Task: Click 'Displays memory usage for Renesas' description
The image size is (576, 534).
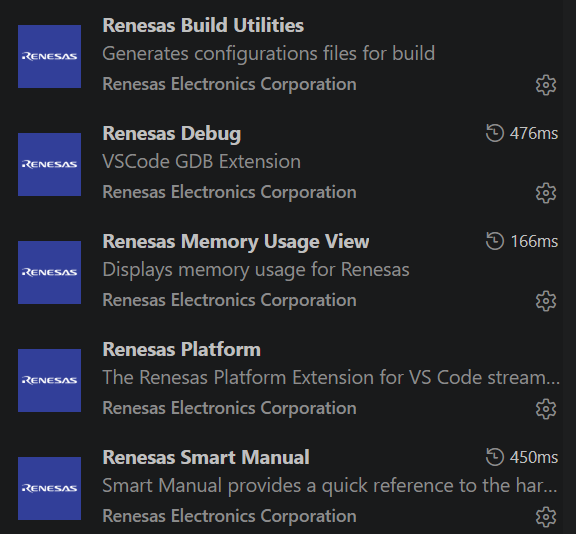Action: tap(256, 270)
